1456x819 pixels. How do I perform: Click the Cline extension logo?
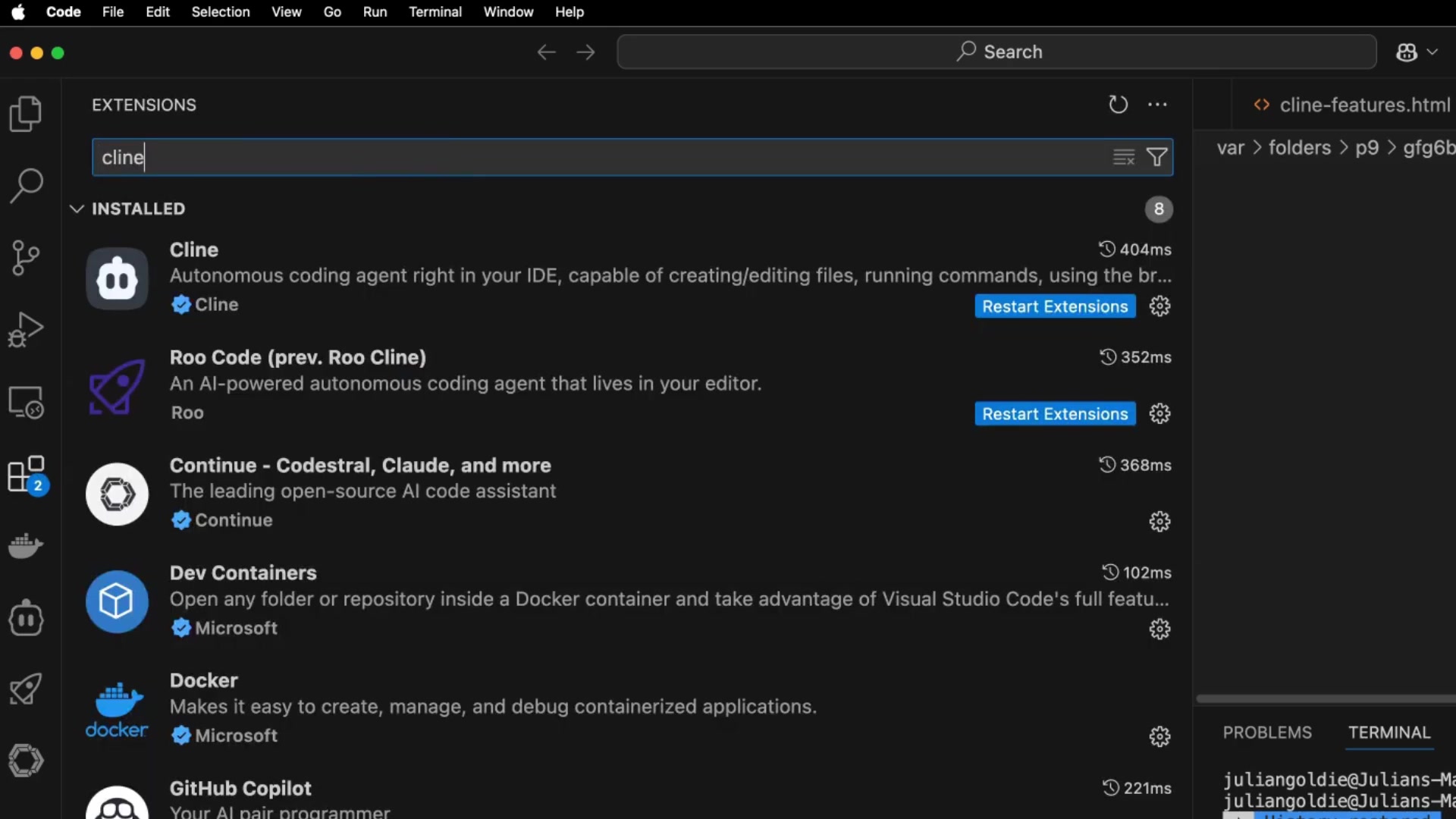pyautogui.click(x=117, y=278)
